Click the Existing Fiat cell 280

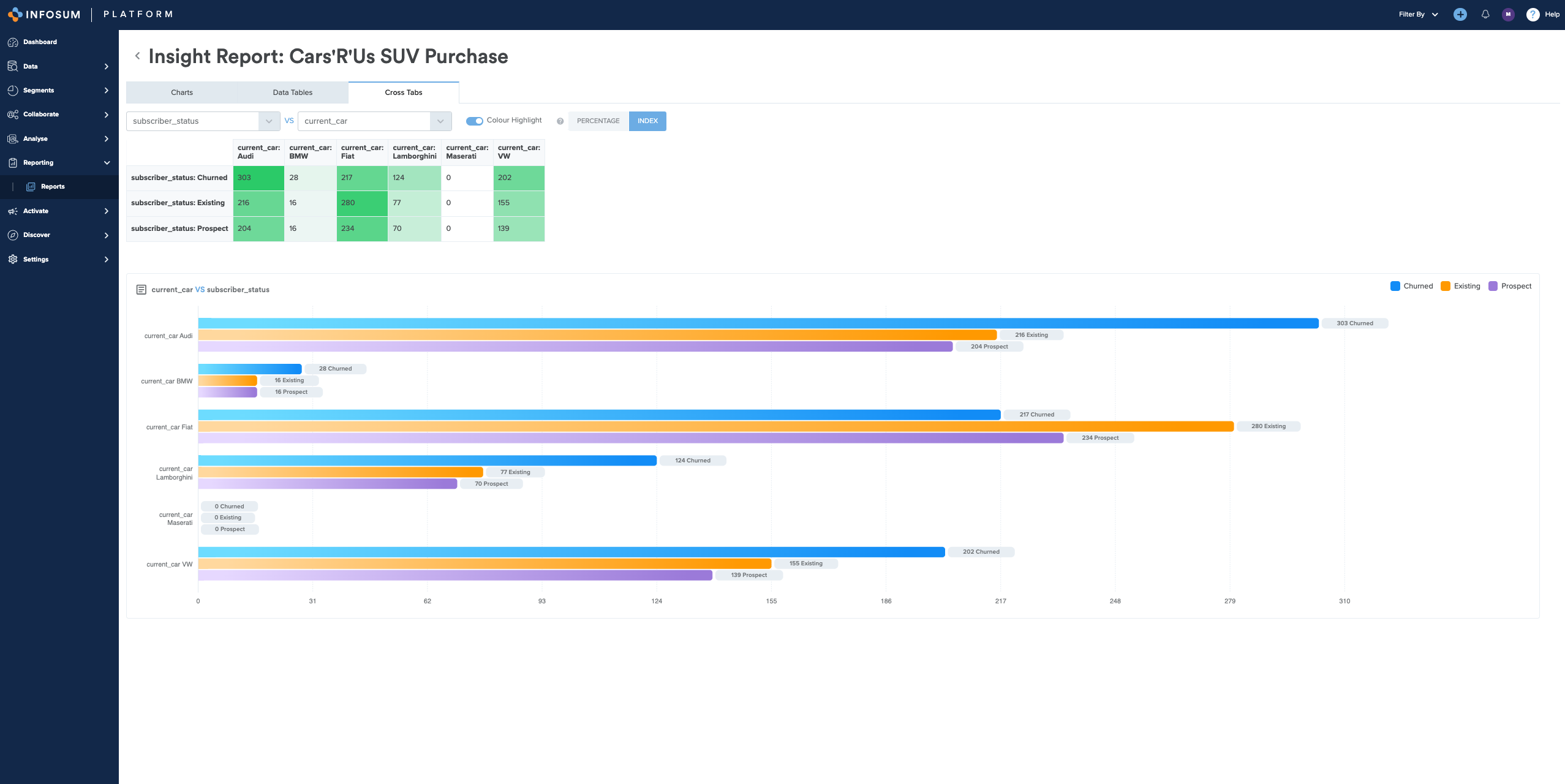pos(362,203)
